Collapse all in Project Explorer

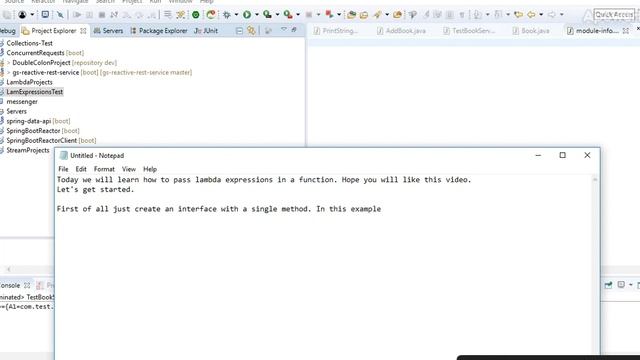(x=240, y=31)
